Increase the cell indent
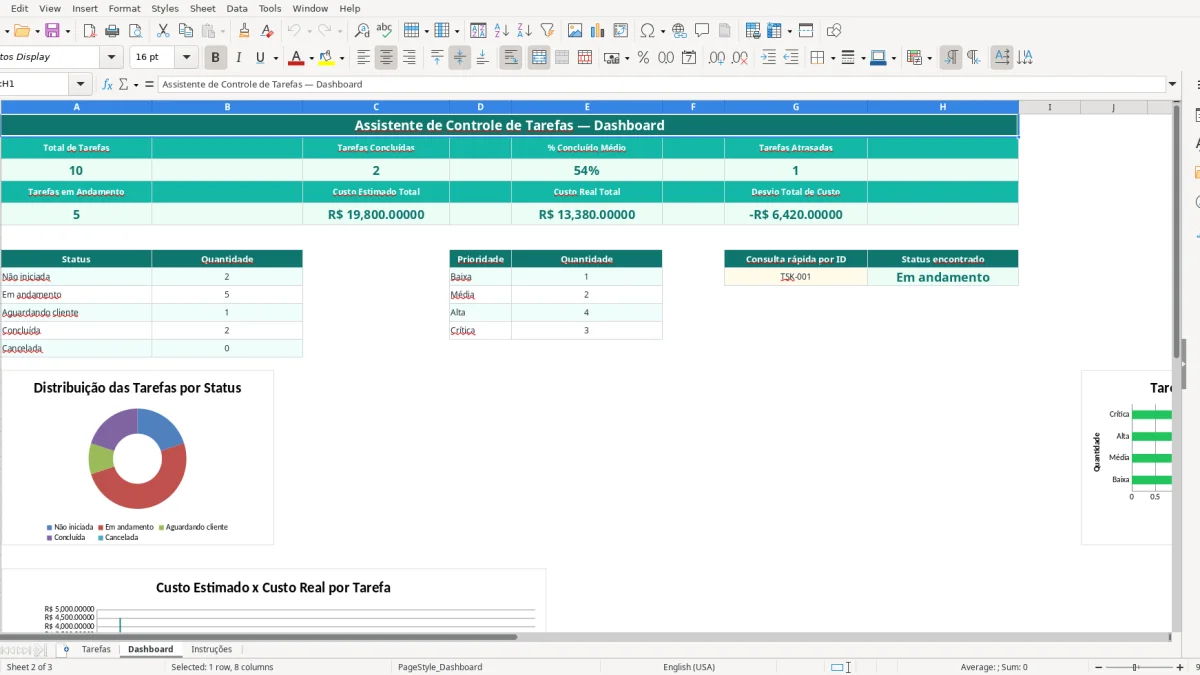This screenshot has width=1200, height=675. point(768,58)
